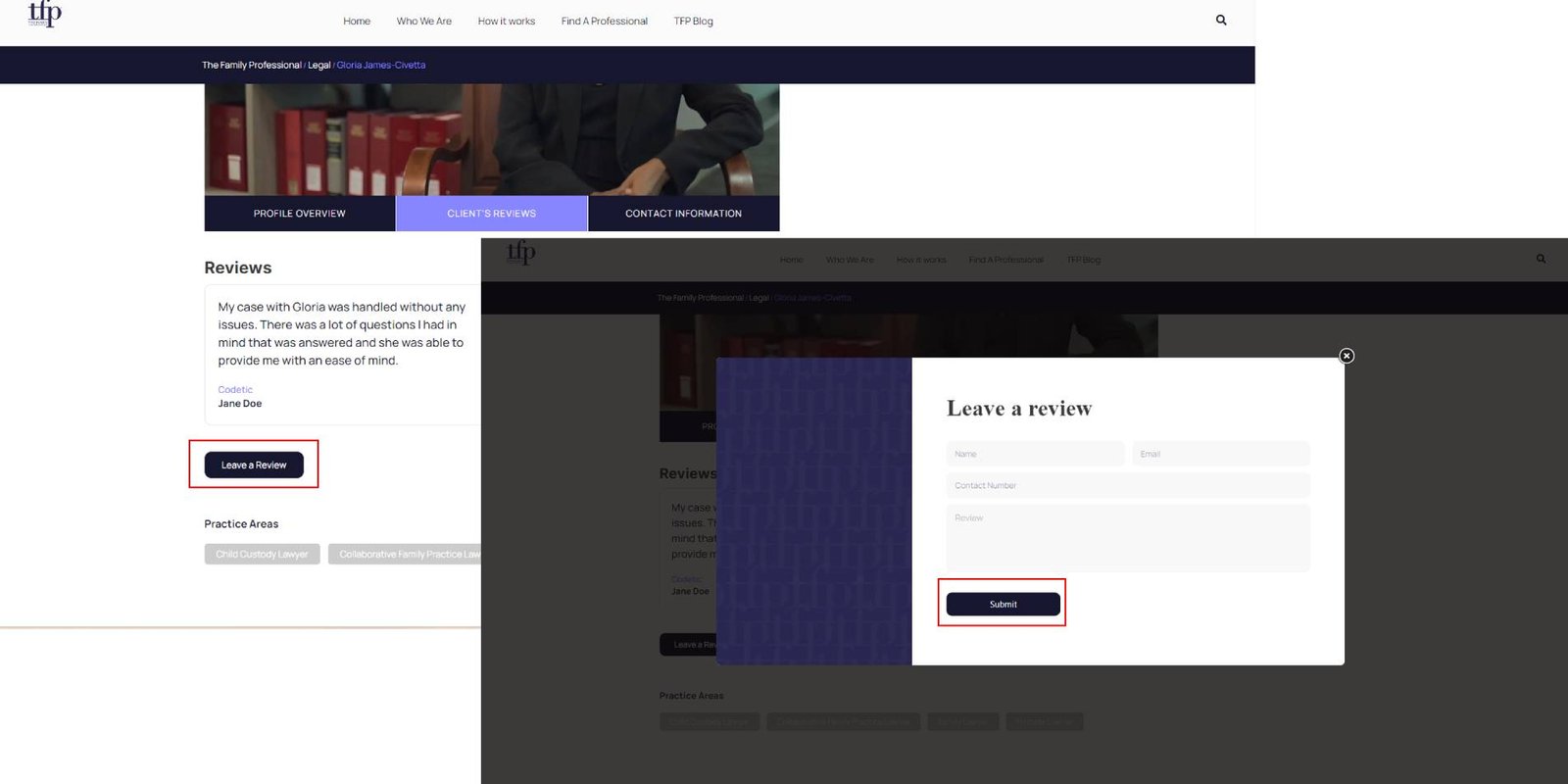The image size is (1568, 784).
Task: Click the Contact Number field
Action: [1127, 485]
